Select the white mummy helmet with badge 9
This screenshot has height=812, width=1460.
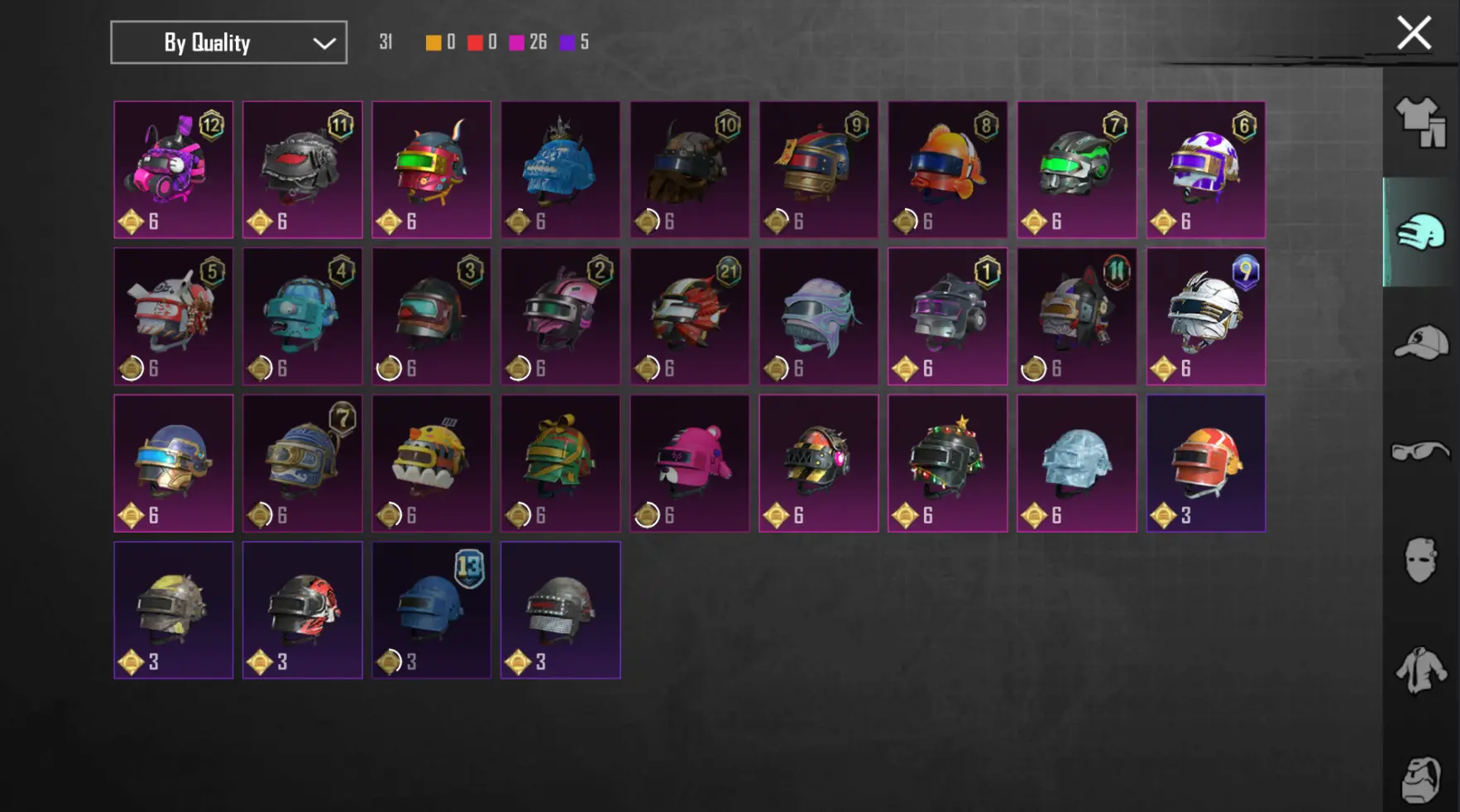click(x=1205, y=317)
